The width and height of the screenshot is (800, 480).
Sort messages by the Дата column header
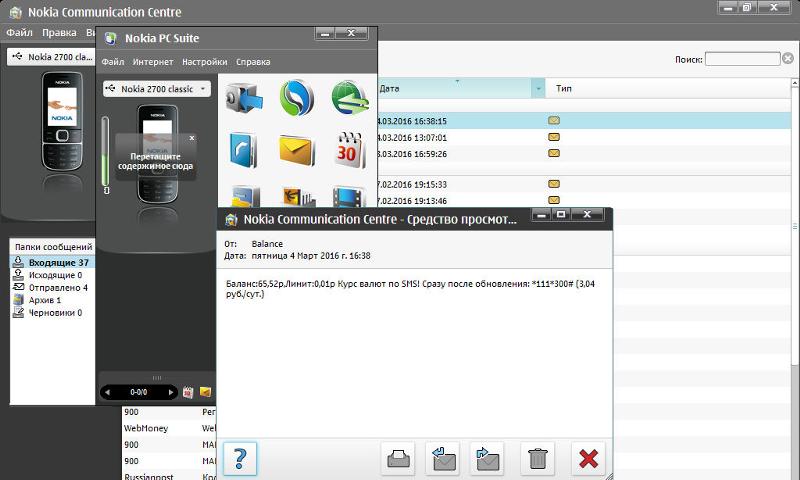[x=454, y=89]
